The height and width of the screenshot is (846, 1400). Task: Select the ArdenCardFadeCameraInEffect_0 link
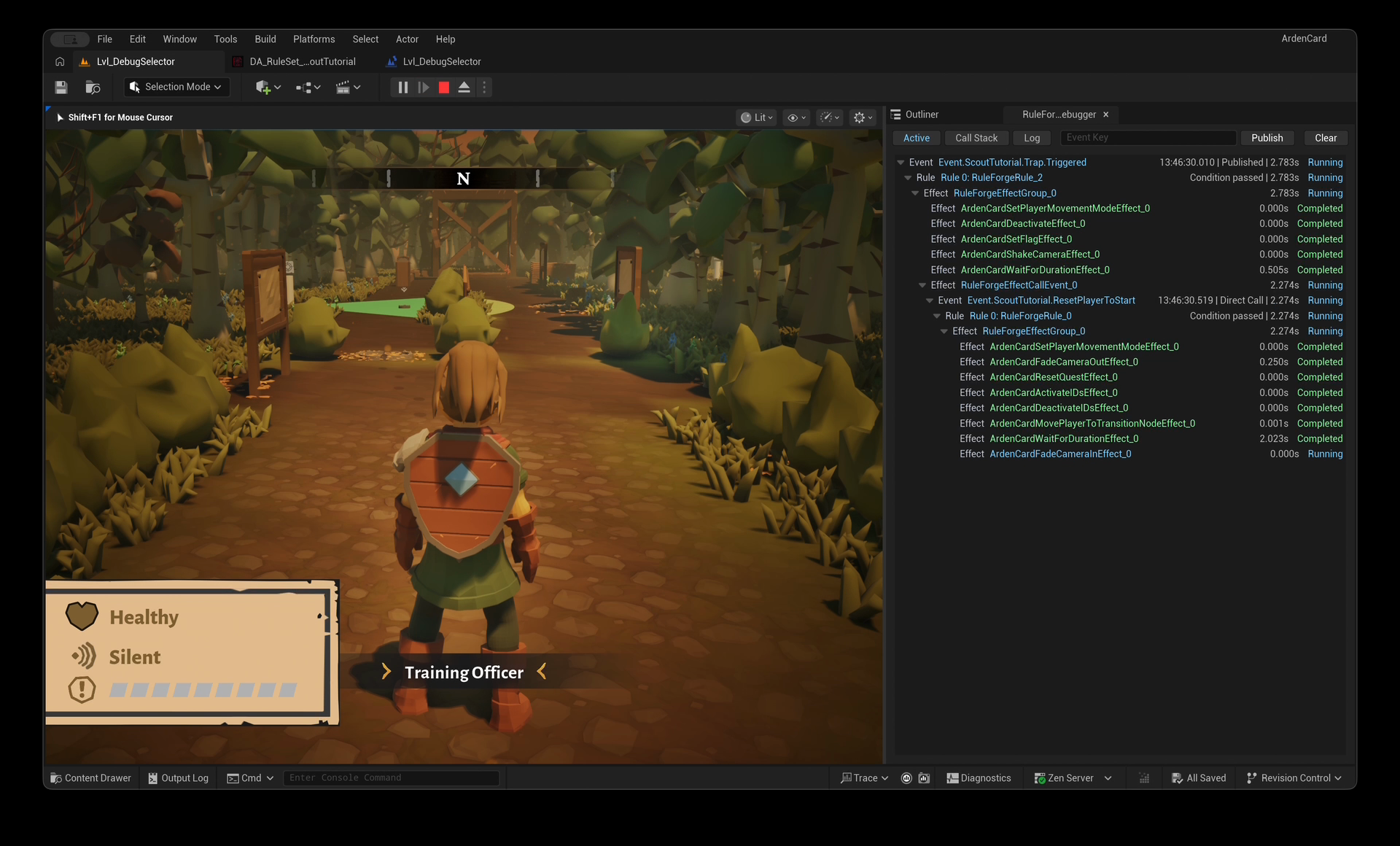(1060, 454)
